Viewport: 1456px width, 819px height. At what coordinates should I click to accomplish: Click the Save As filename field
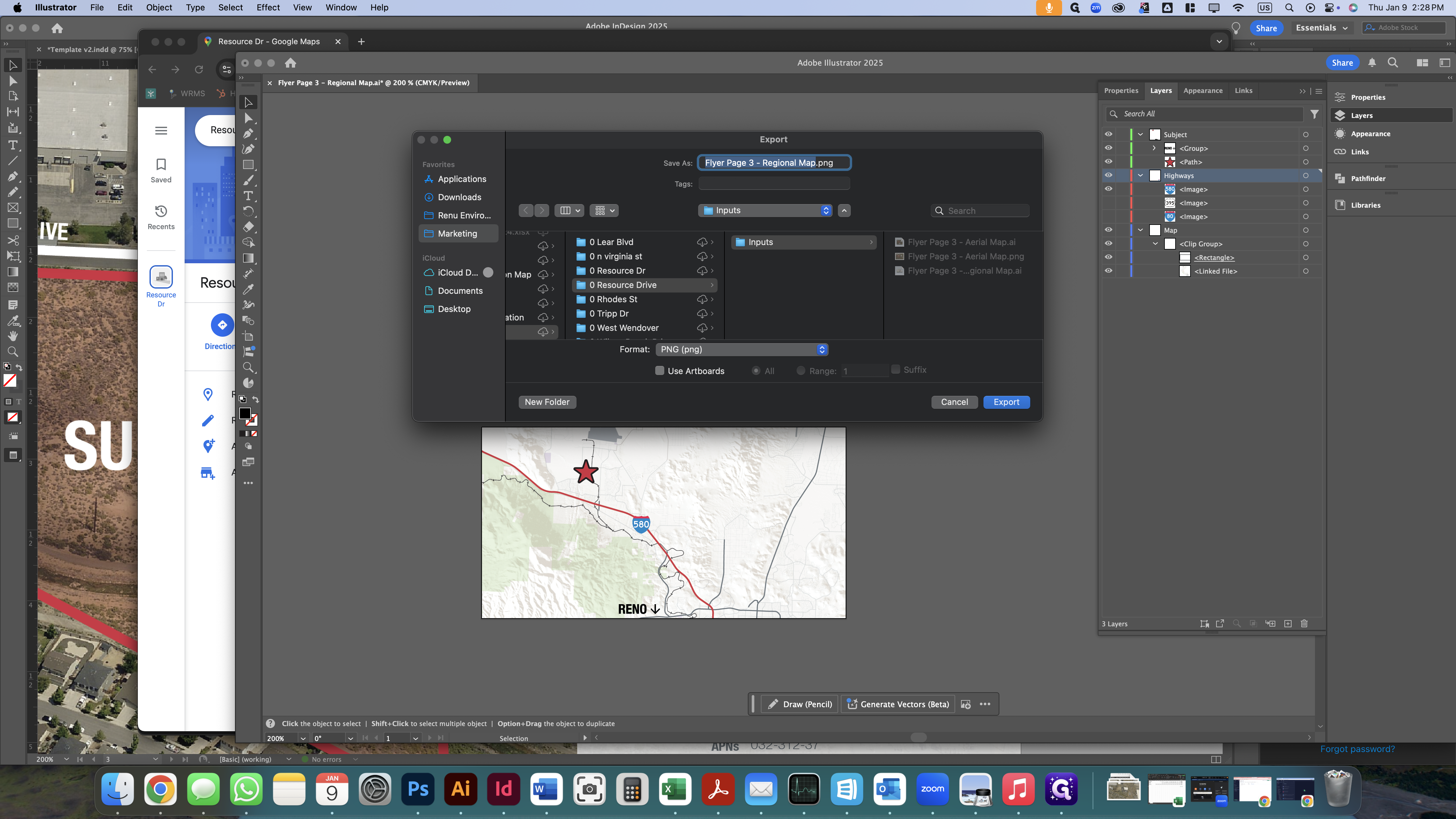pyautogui.click(x=774, y=163)
